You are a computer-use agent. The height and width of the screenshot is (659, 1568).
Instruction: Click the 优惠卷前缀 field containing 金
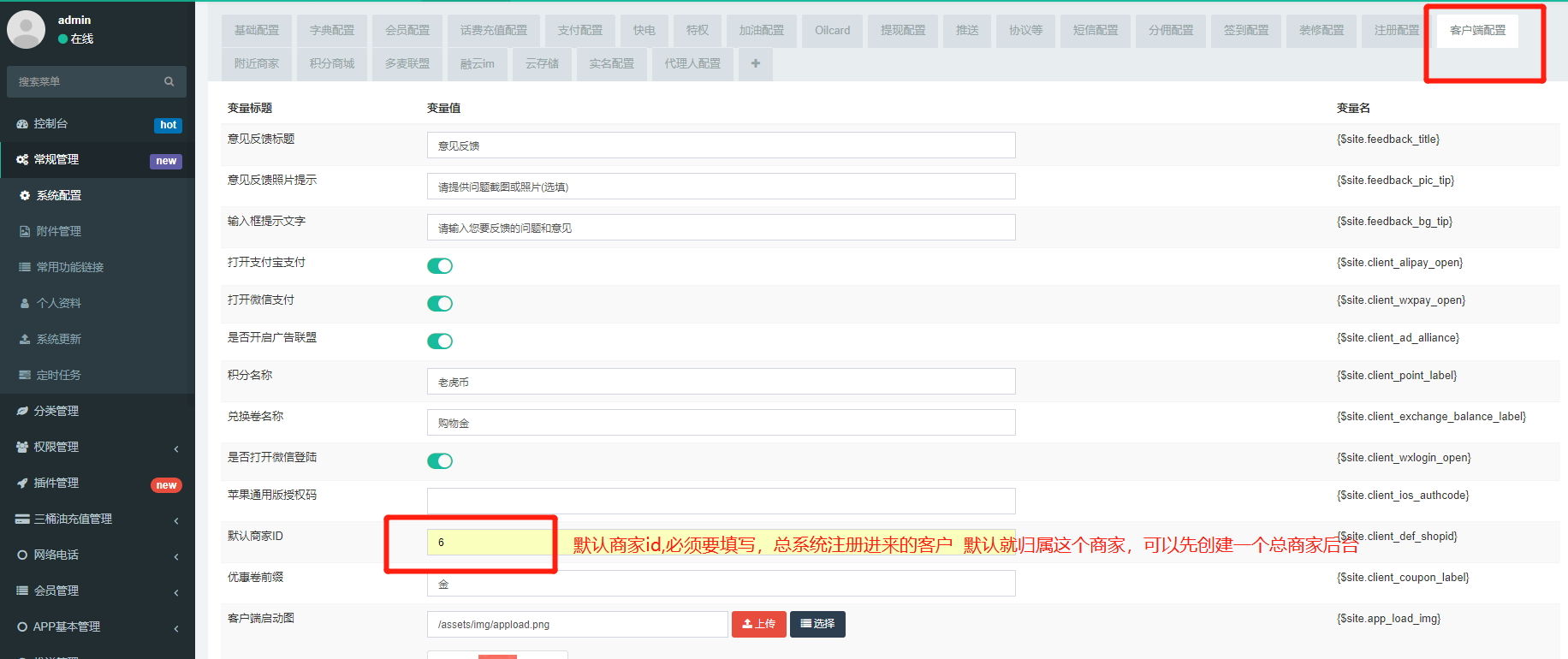tap(722, 584)
